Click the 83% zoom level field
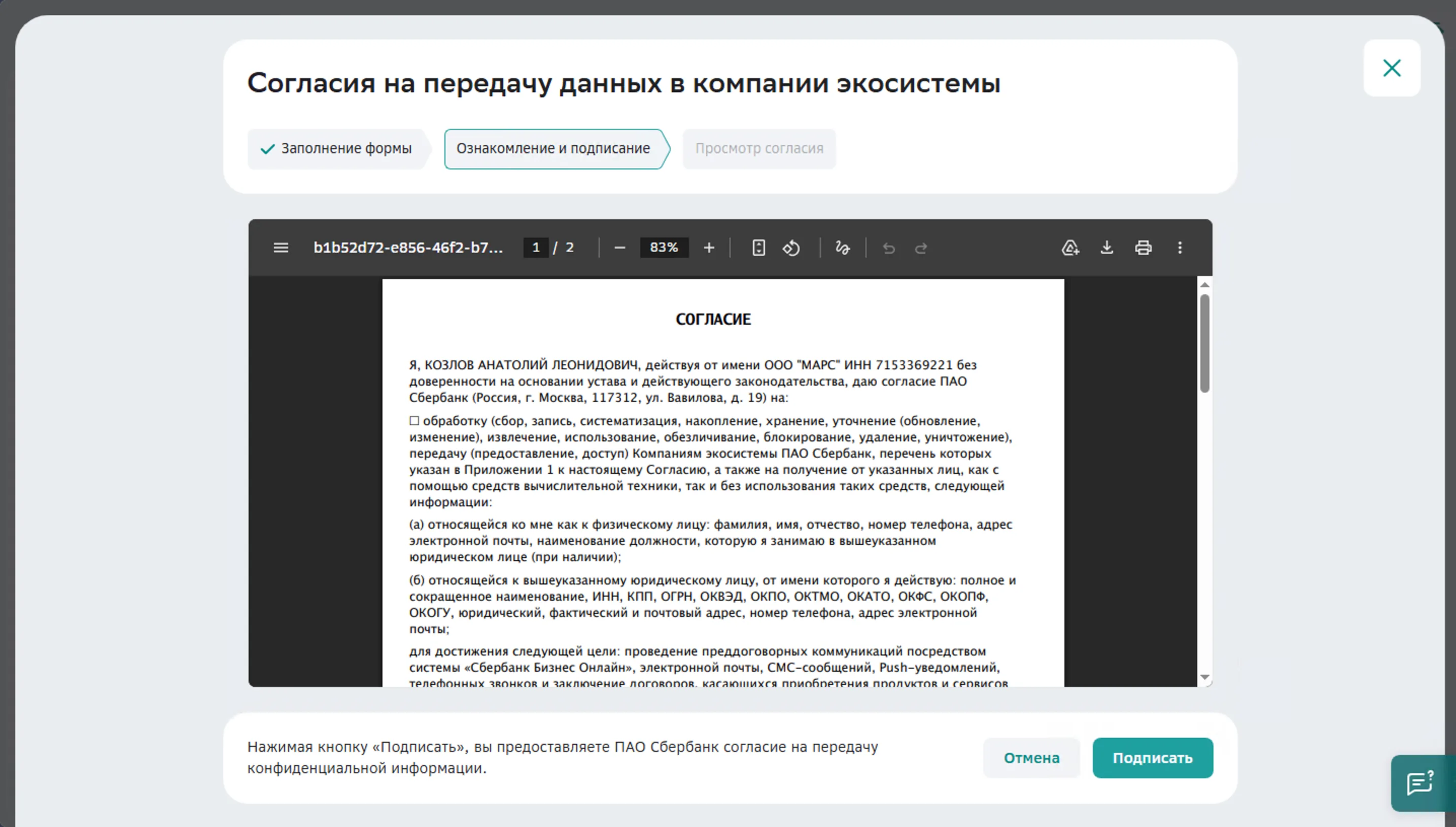The width and height of the screenshot is (1456, 827). point(664,248)
